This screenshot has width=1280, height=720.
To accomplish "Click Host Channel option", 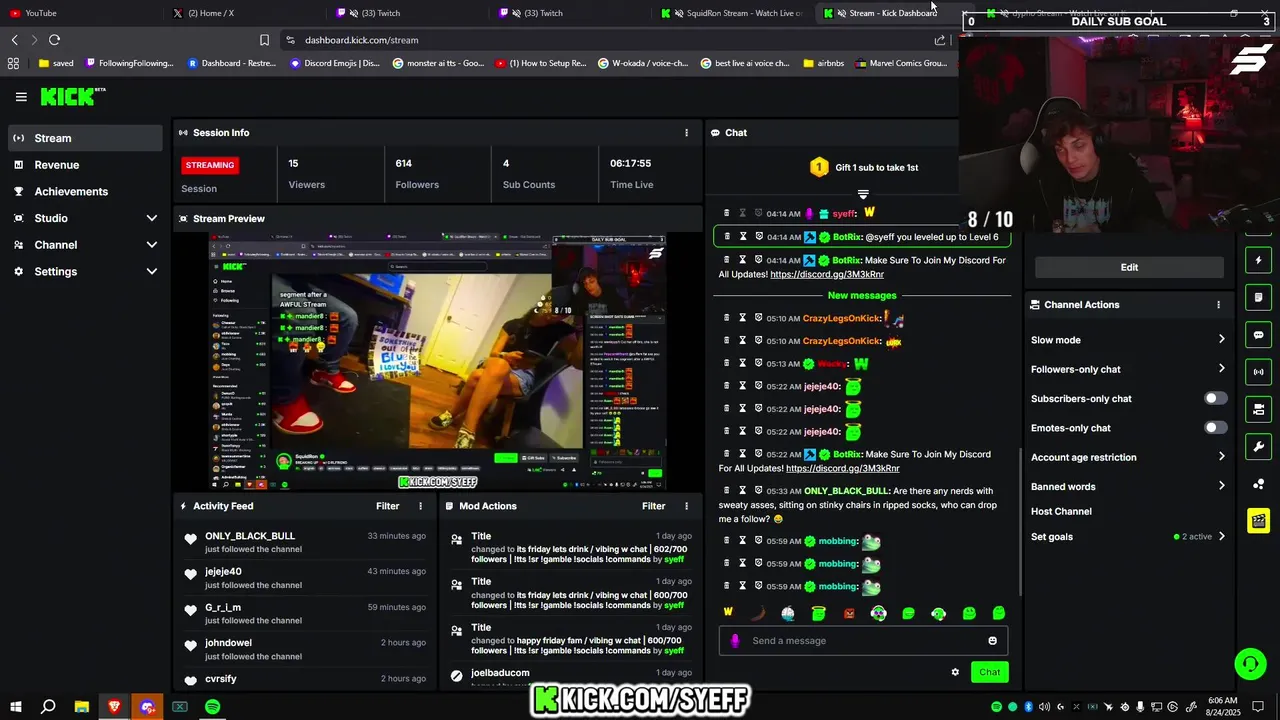I will (1061, 512).
